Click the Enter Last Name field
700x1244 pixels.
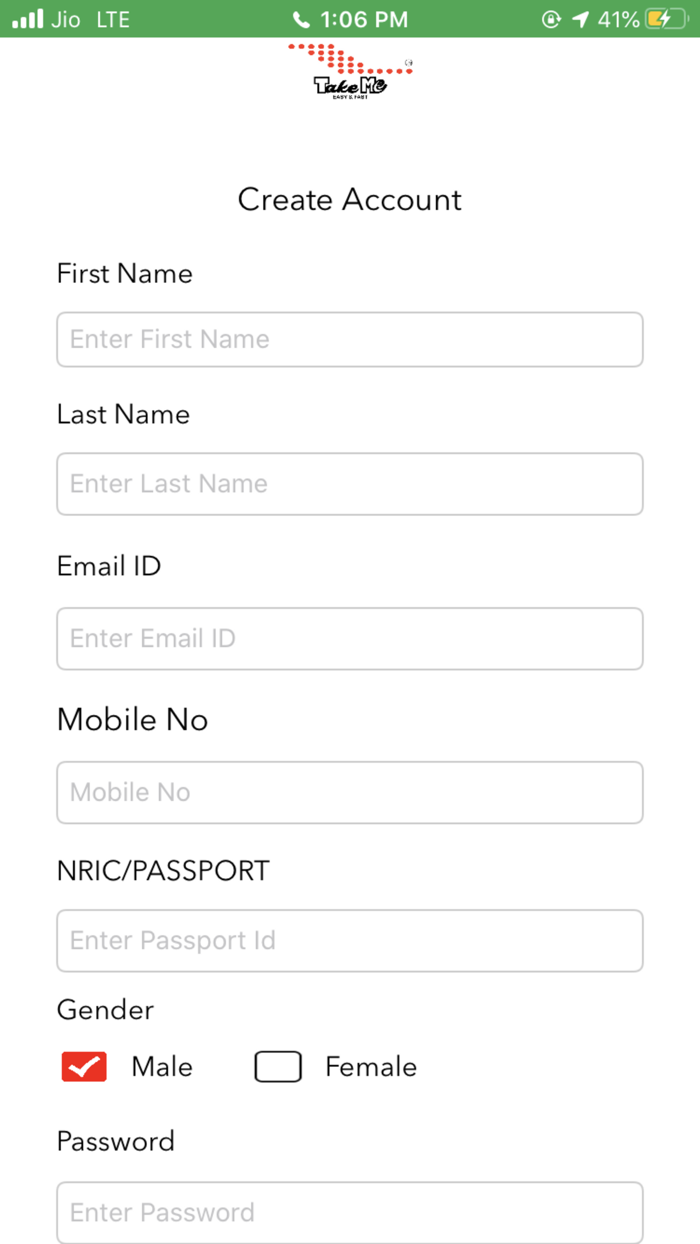(x=349, y=483)
